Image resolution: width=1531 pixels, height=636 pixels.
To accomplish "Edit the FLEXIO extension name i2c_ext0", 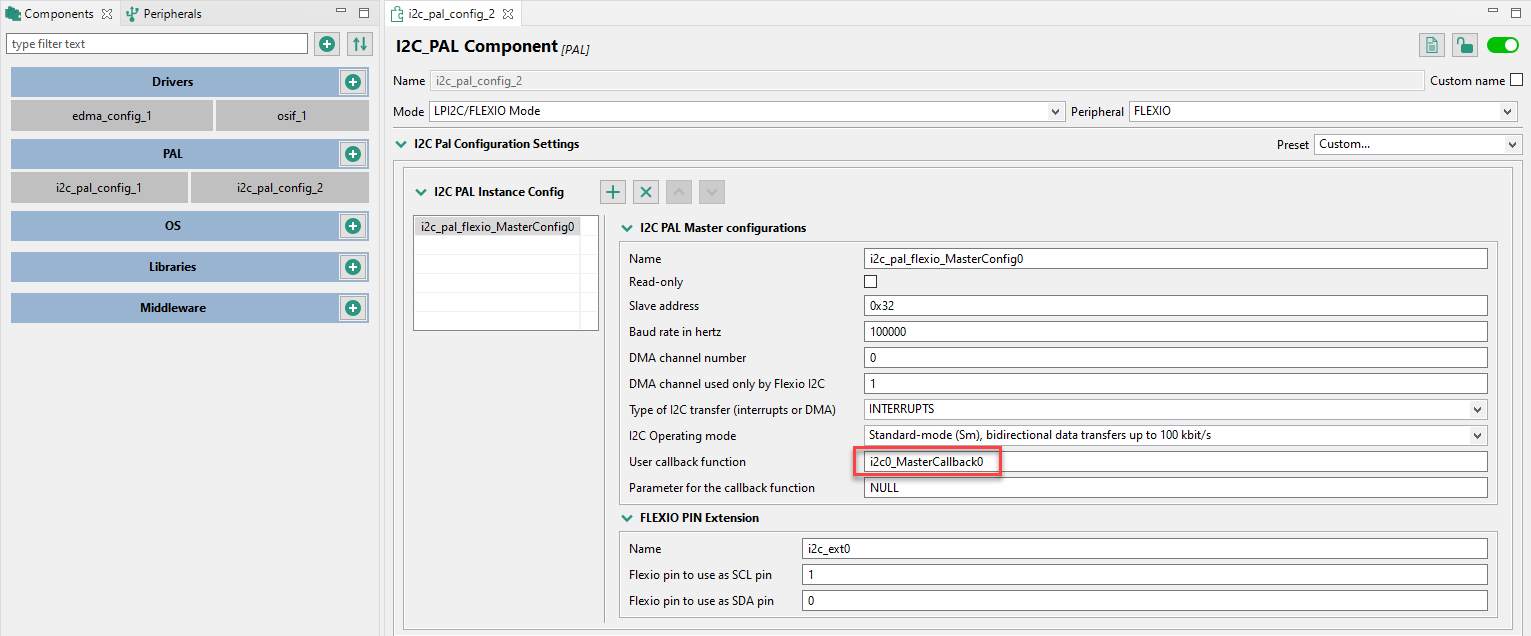I will 1146,549.
